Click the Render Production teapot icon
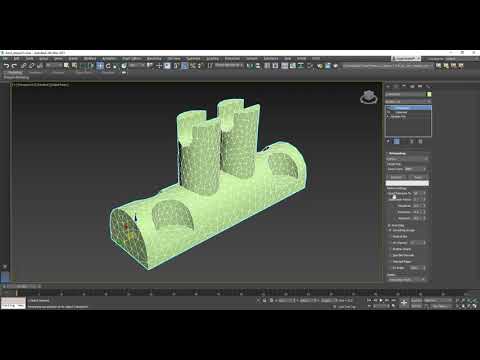 [x=336, y=66]
